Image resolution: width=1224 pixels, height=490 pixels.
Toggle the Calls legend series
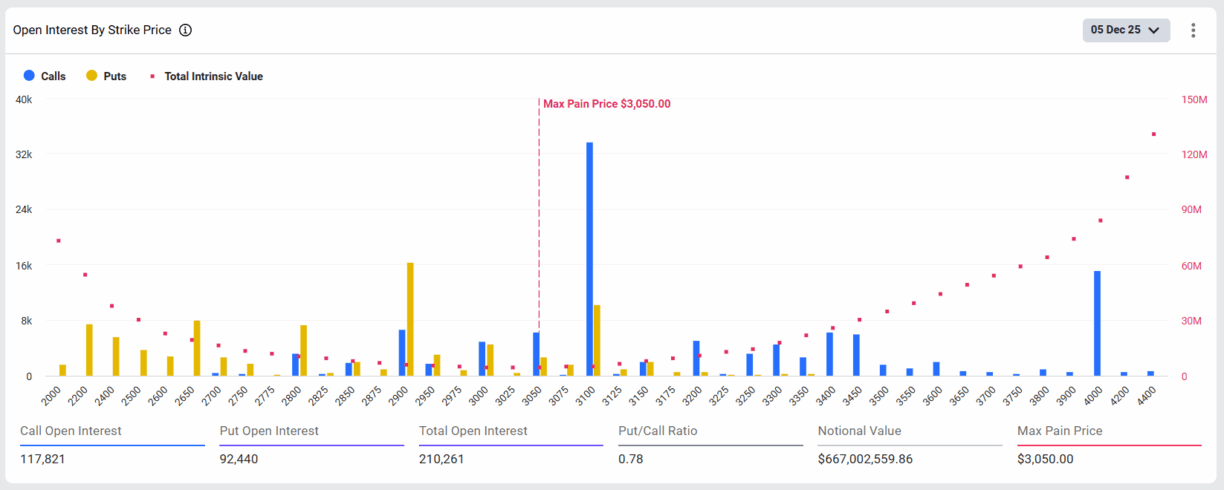click(53, 76)
